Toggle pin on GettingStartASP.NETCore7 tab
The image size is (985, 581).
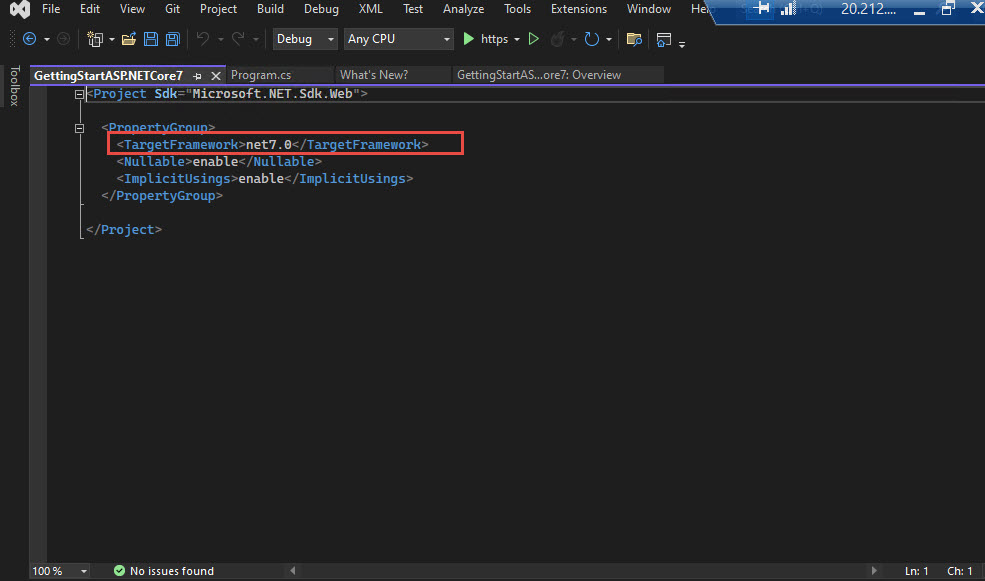pyautogui.click(x=197, y=76)
